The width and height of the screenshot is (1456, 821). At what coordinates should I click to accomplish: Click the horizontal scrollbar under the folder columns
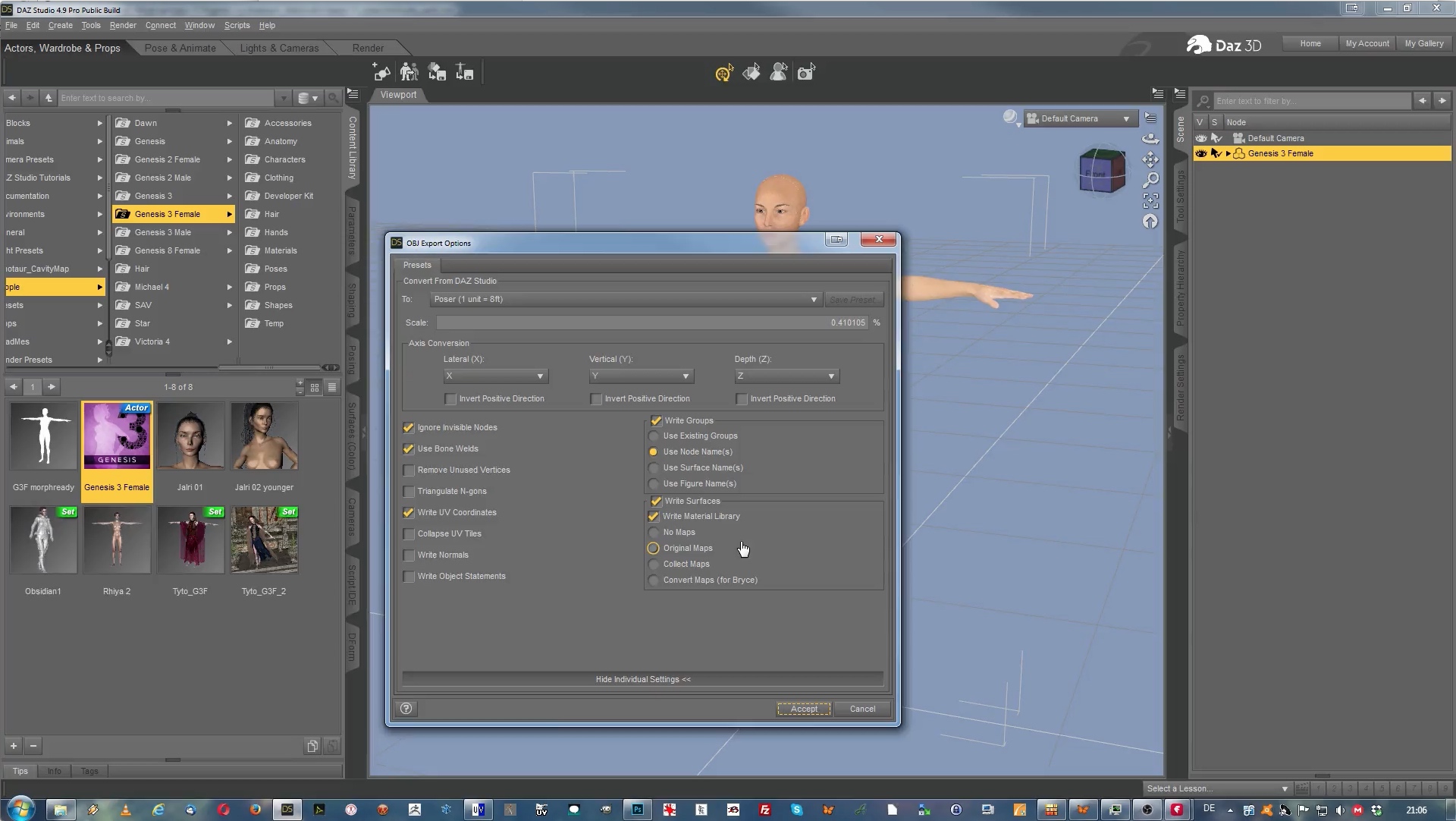[269, 368]
